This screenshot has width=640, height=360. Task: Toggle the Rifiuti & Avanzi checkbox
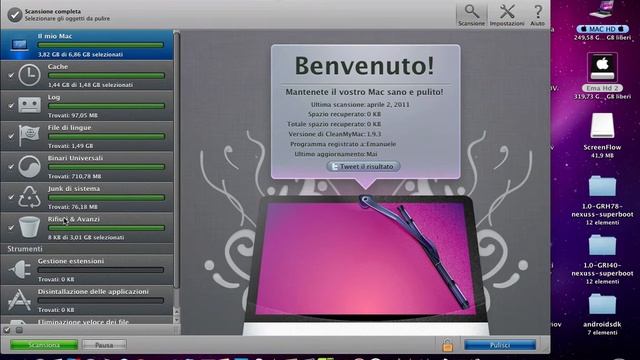click(x=11, y=228)
